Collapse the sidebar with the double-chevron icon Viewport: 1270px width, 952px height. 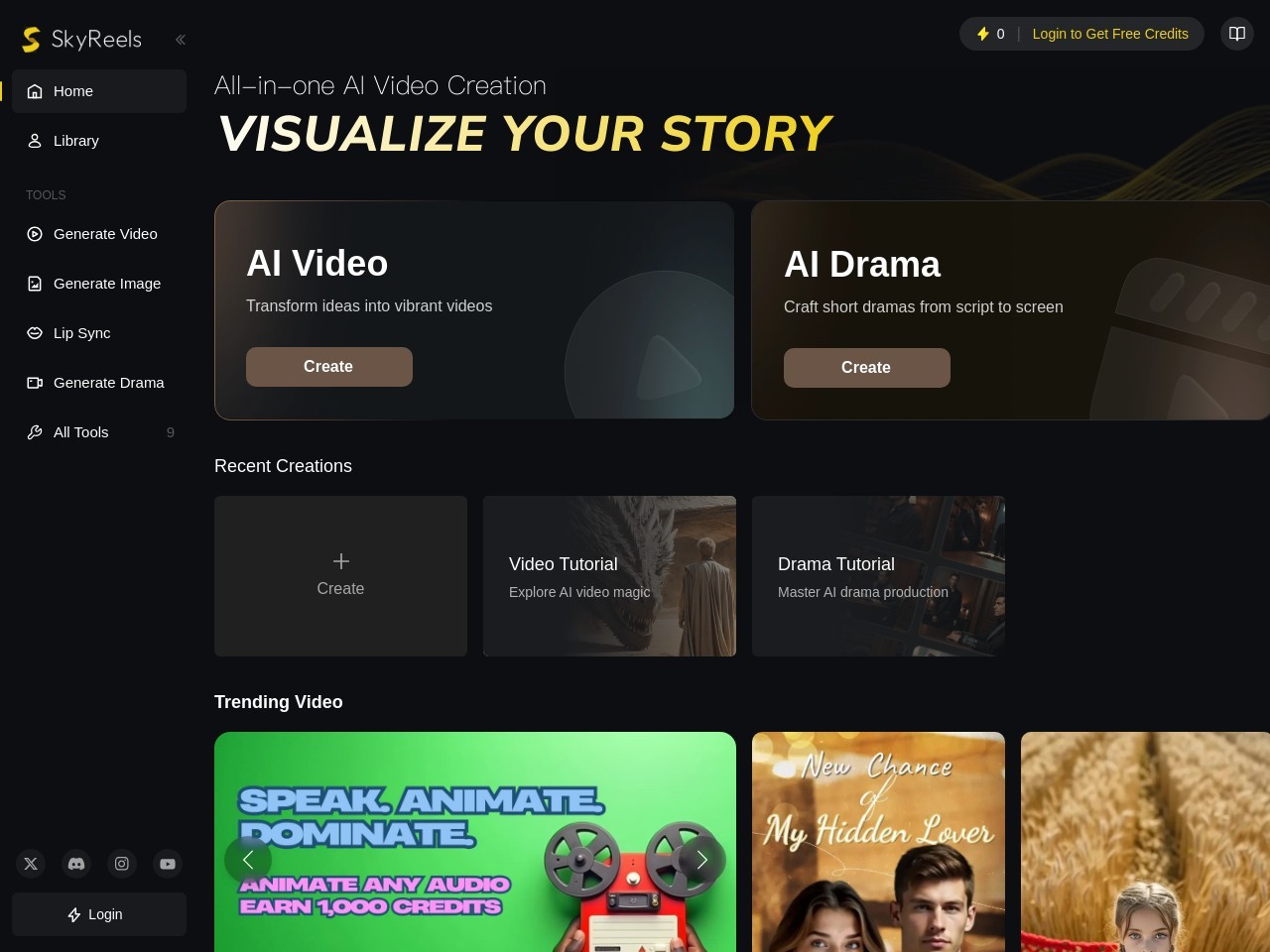(x=181, y=40)
